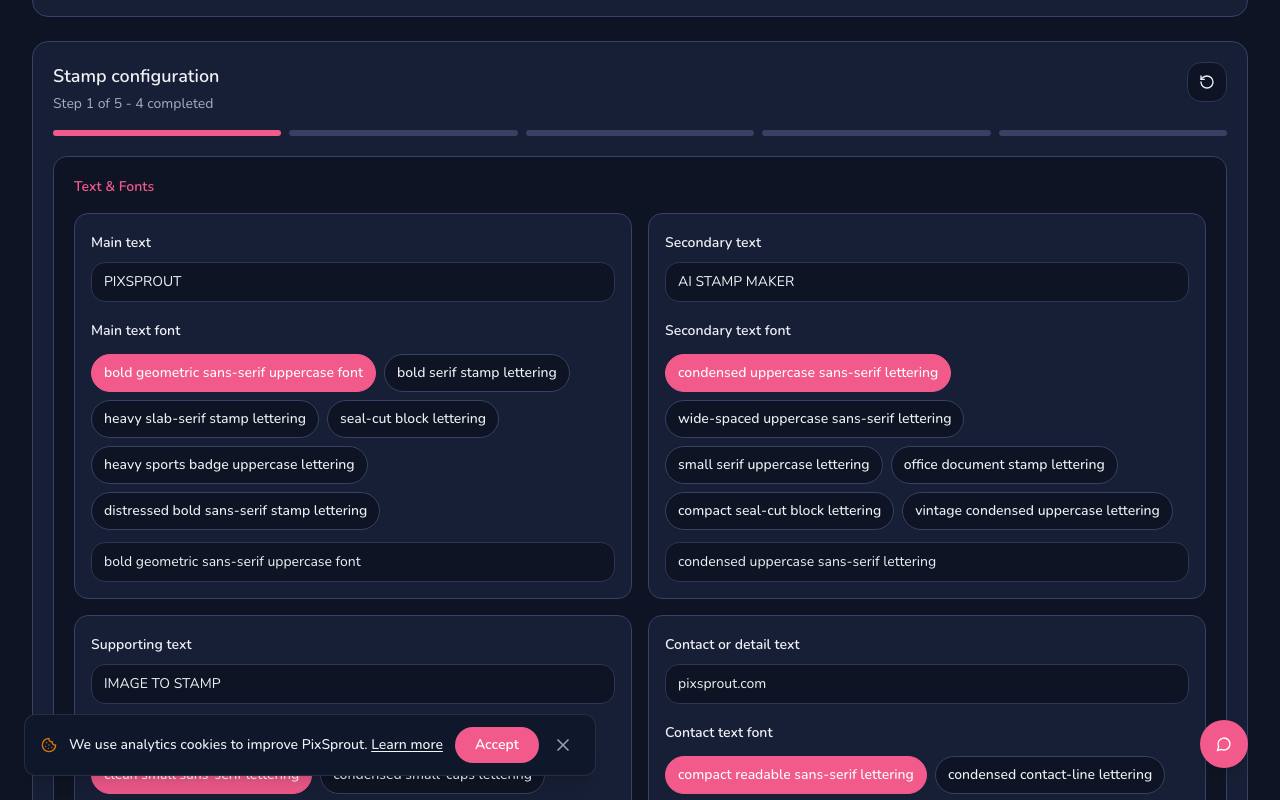Click the custom main text font field
Viewport: 1280px width, 800px height.
(x=353, y=562)
